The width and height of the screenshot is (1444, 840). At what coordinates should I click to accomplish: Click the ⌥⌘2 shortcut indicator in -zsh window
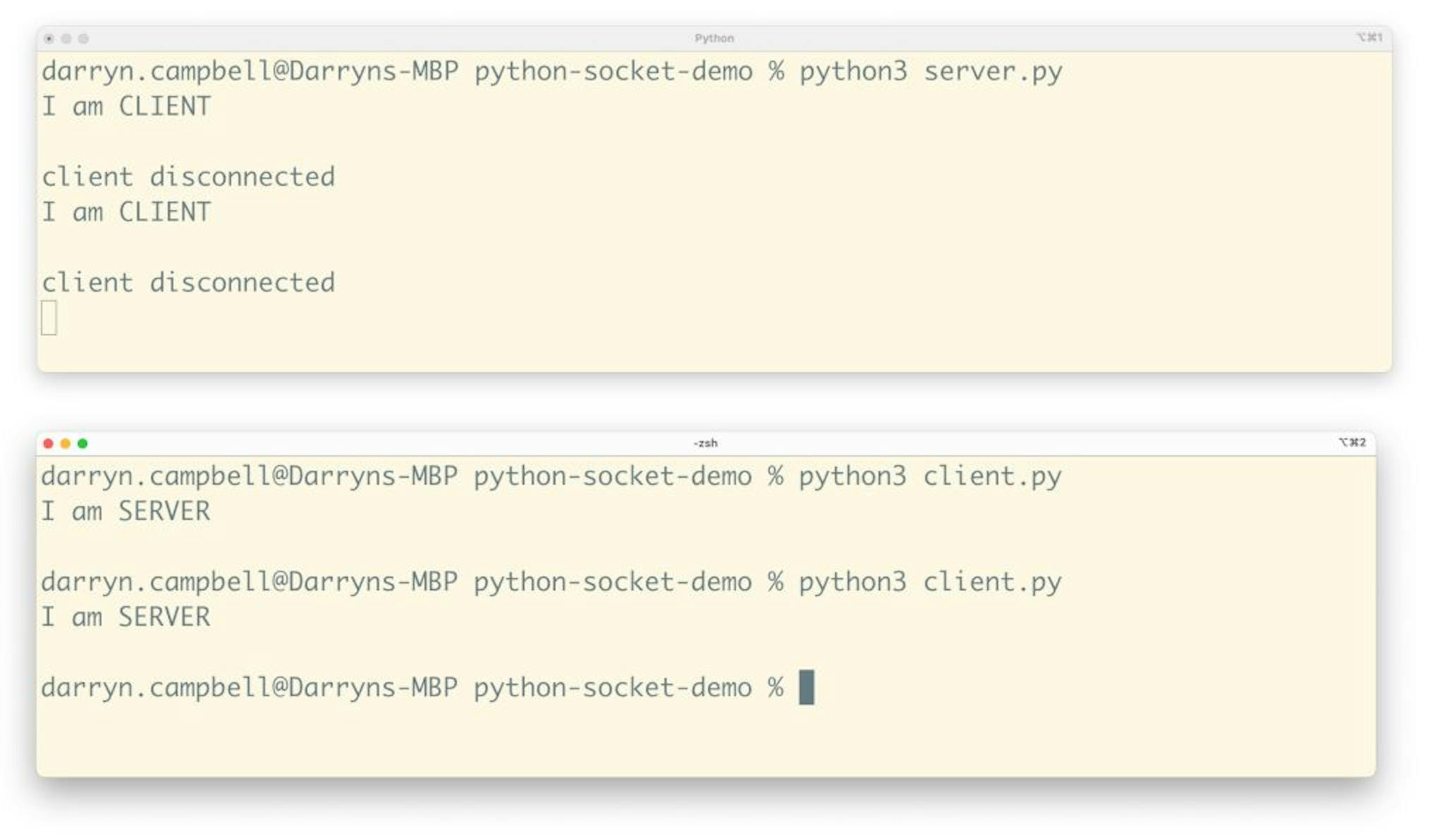tap(1352, 443)
